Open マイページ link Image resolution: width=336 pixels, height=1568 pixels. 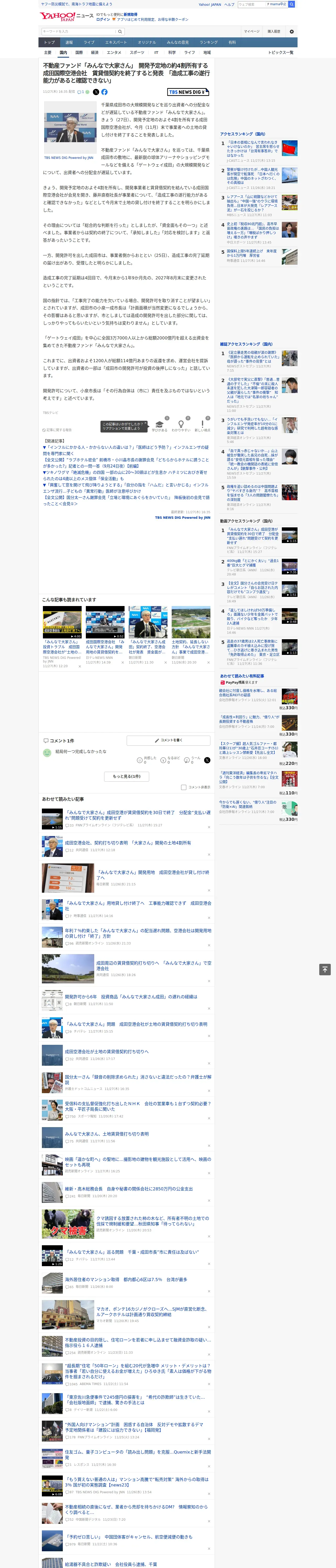pyautogui.click(x=251, y=32)
